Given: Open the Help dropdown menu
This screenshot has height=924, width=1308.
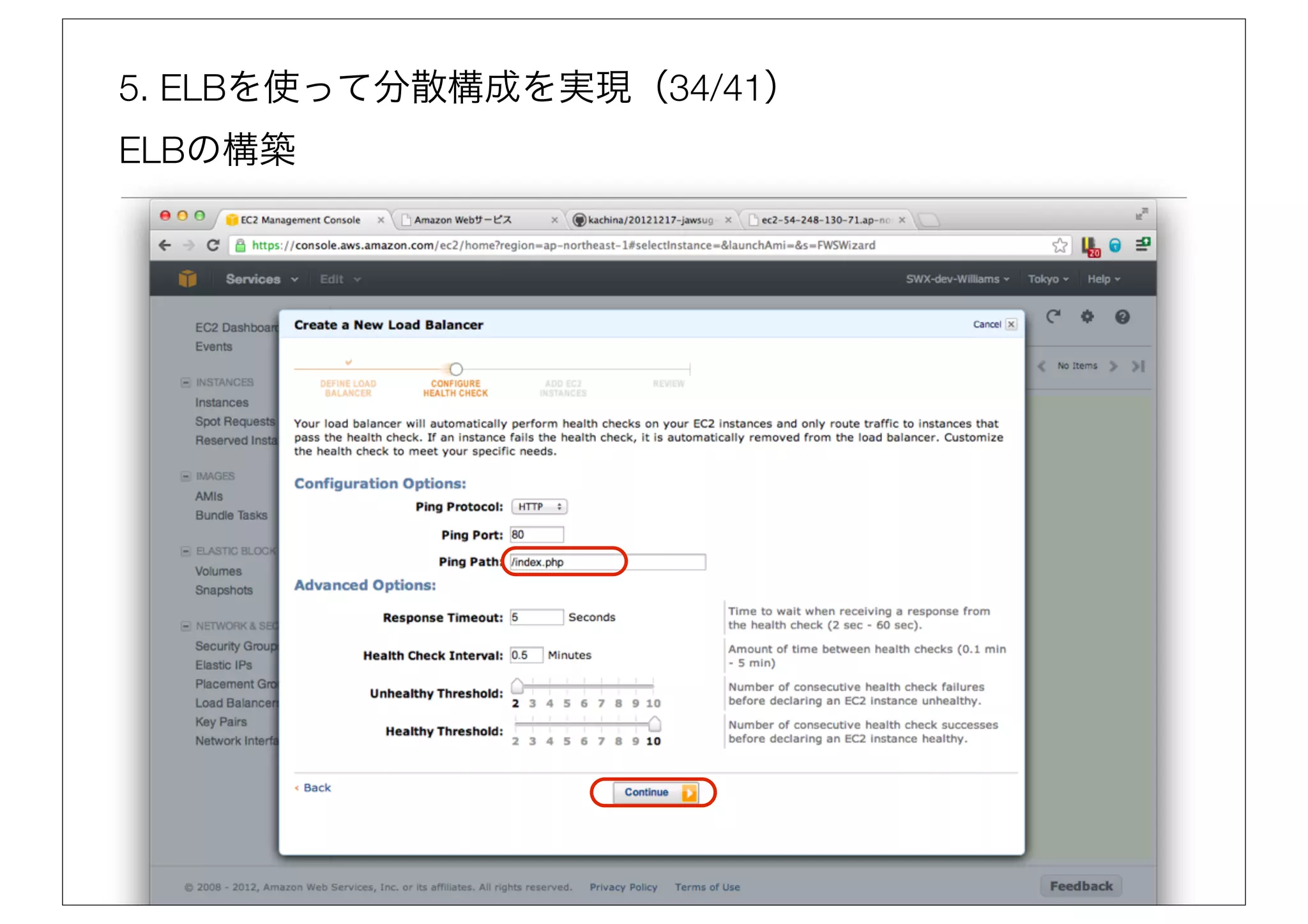Looking at the screenshot, I should tap(1104, 279).
